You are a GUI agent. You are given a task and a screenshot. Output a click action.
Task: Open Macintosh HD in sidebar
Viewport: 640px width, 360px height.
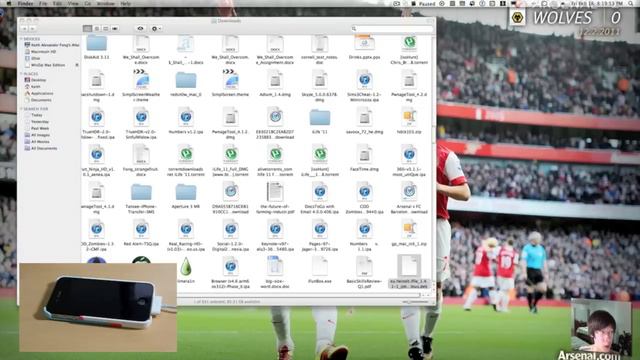click(40, 52)
